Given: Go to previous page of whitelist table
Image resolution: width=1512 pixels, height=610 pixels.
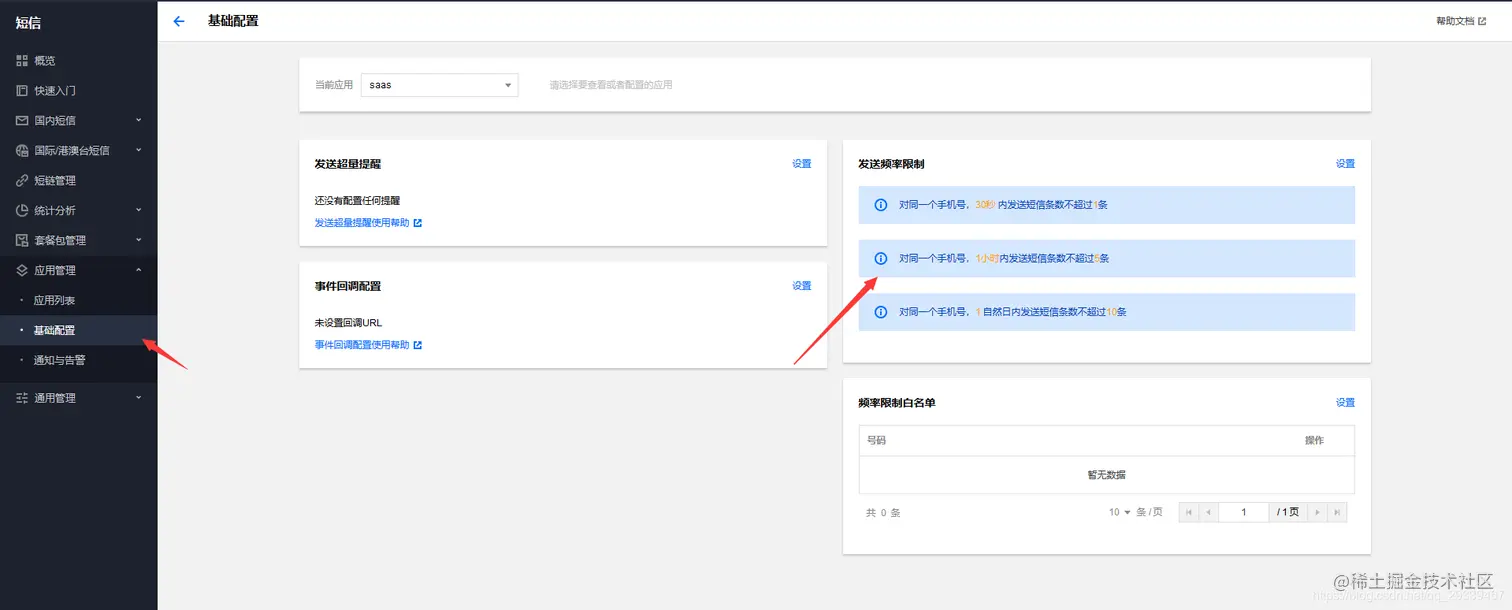Looking at the screenshot, I should click(x=1208, y=512).
